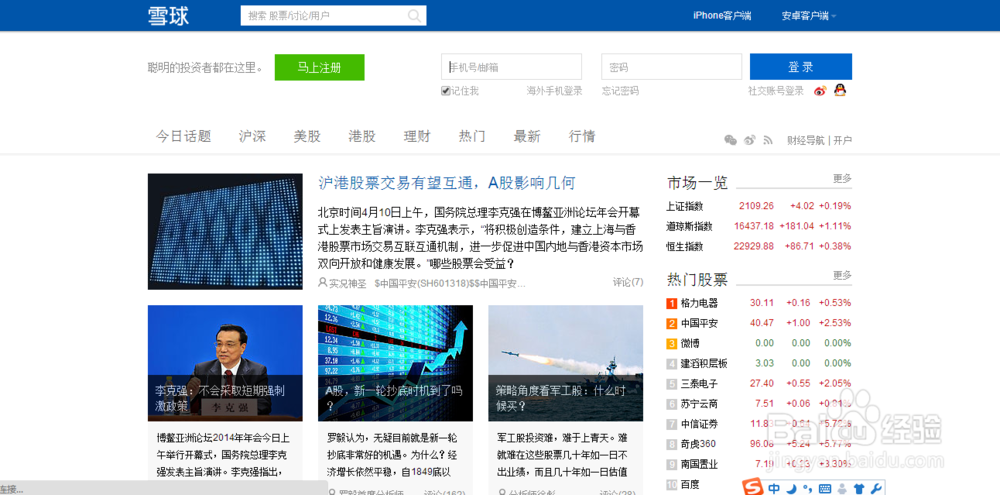
Task: Log in with QQ penguin icon
Action: point(840,90)
